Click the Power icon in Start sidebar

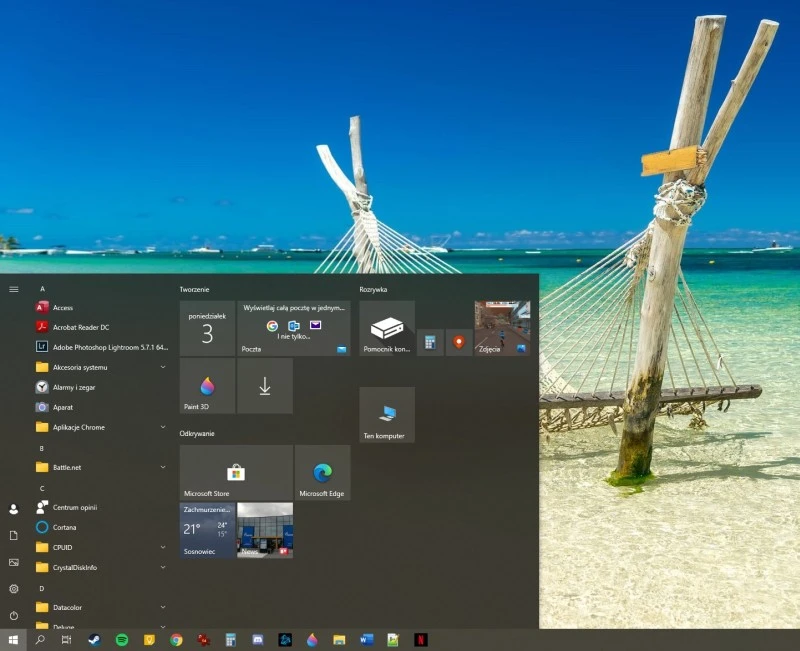pos(14,616)
